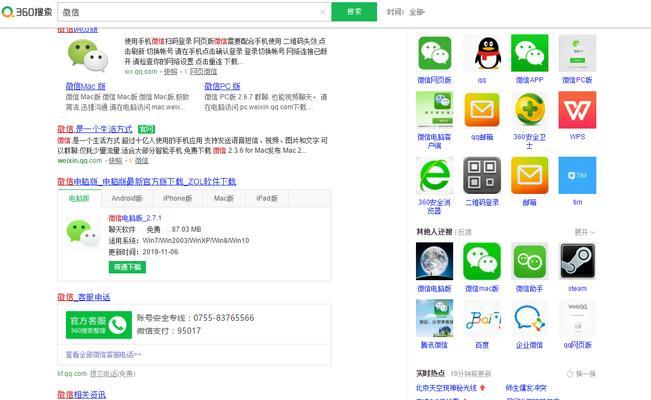The image size is (651, 400).
Task: Click the green 普通下载 button
Action: 127,267
